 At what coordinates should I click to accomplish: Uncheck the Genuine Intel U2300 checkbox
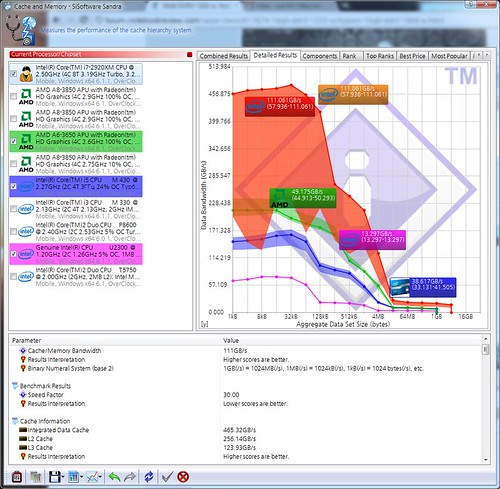[x=13, y=254]
